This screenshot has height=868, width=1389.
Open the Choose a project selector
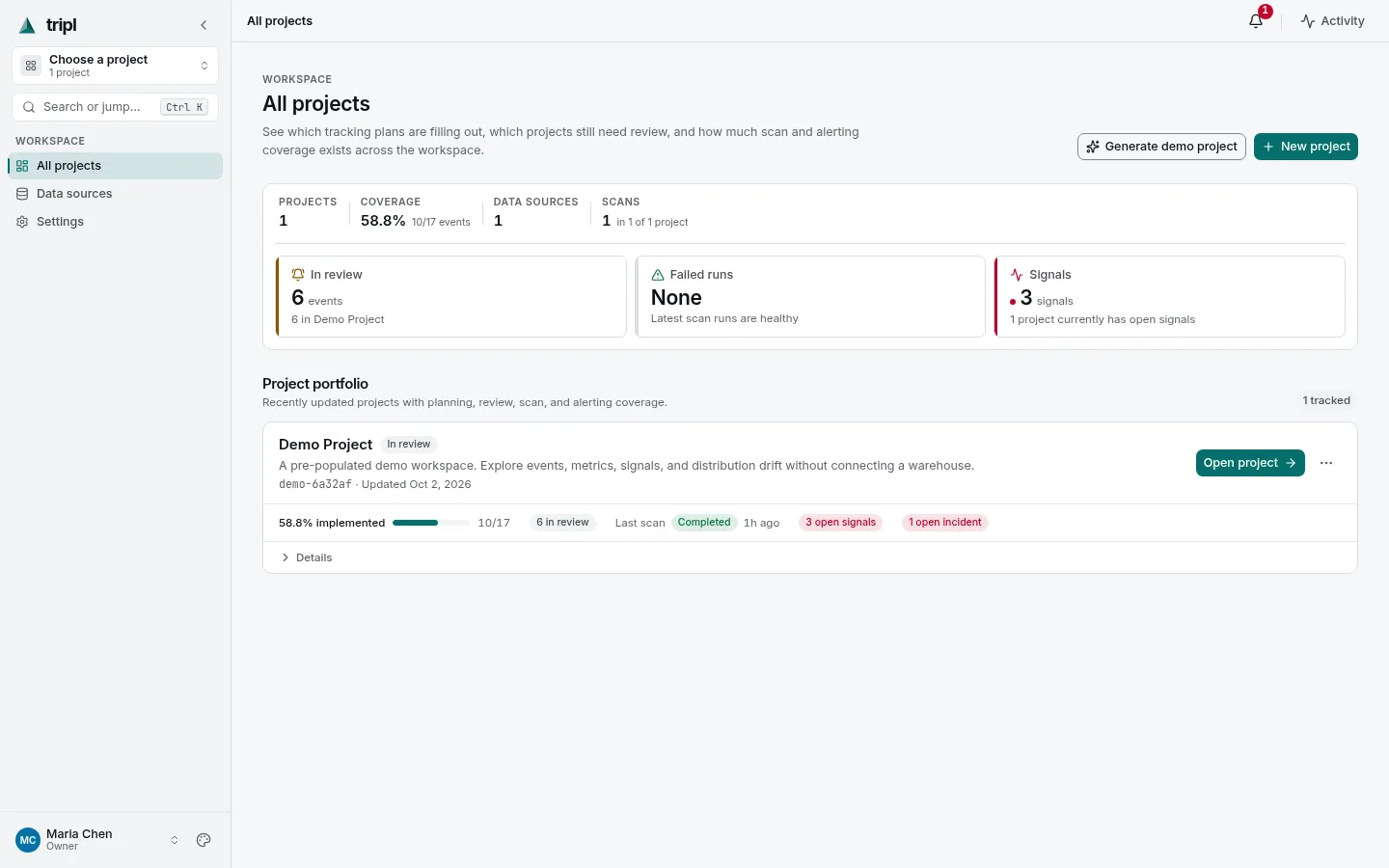tap(116, 66)
